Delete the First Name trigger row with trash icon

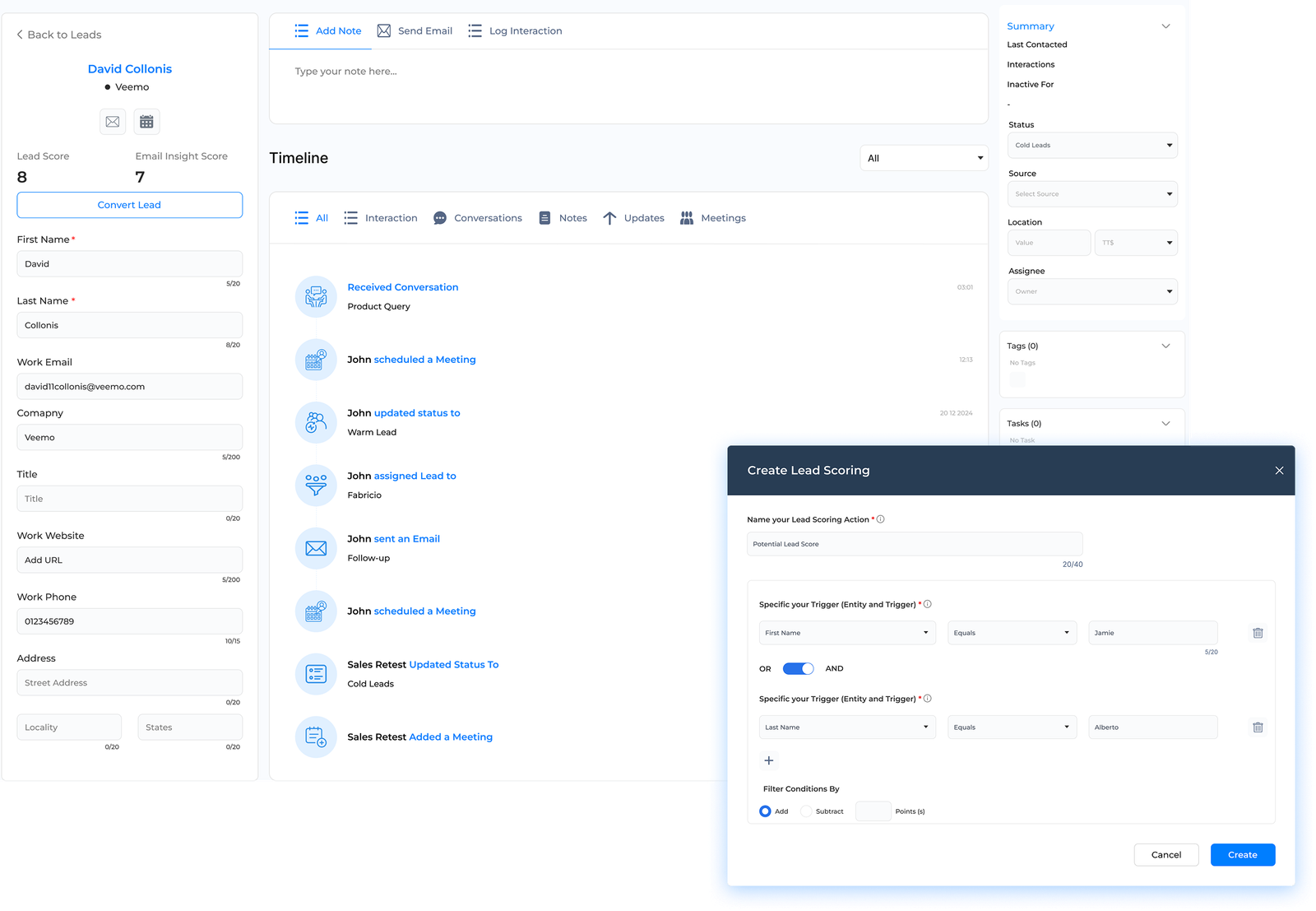[x=1258, y=633]
